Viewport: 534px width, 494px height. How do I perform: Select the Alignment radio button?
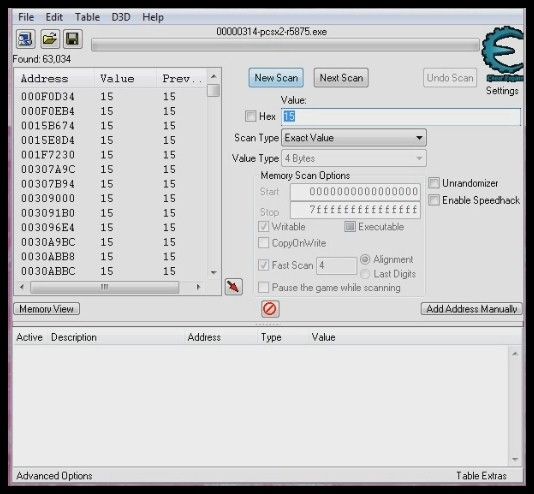click(365, 259)
